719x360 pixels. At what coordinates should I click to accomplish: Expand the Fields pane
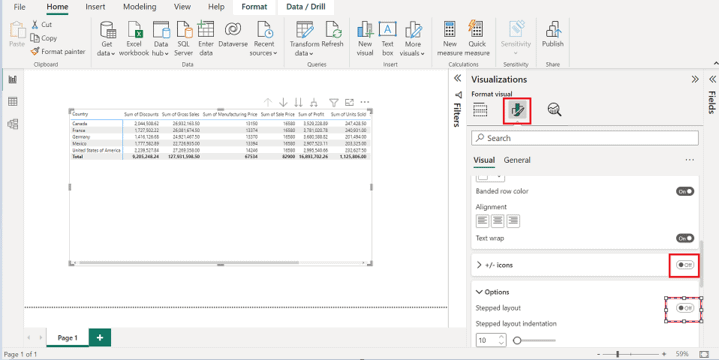[x=712, y=79]
